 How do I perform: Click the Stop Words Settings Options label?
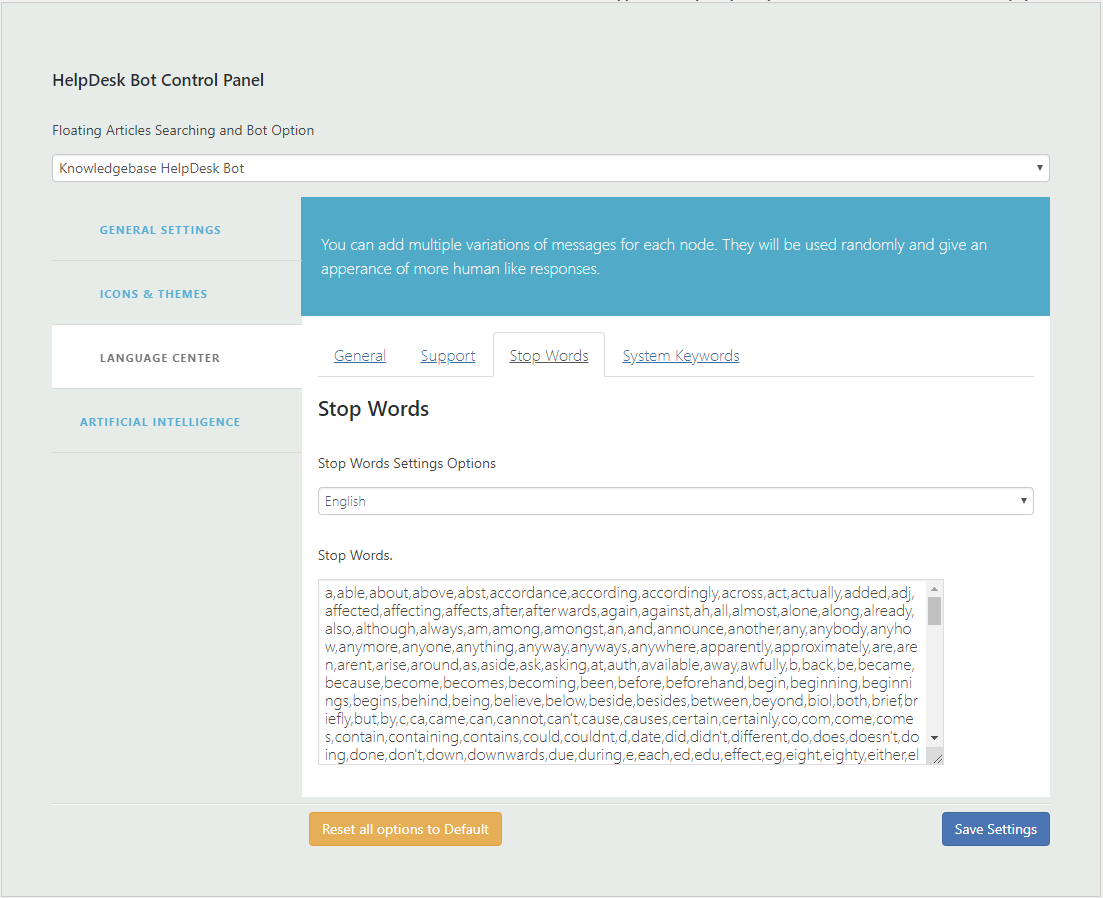[407, 463]
